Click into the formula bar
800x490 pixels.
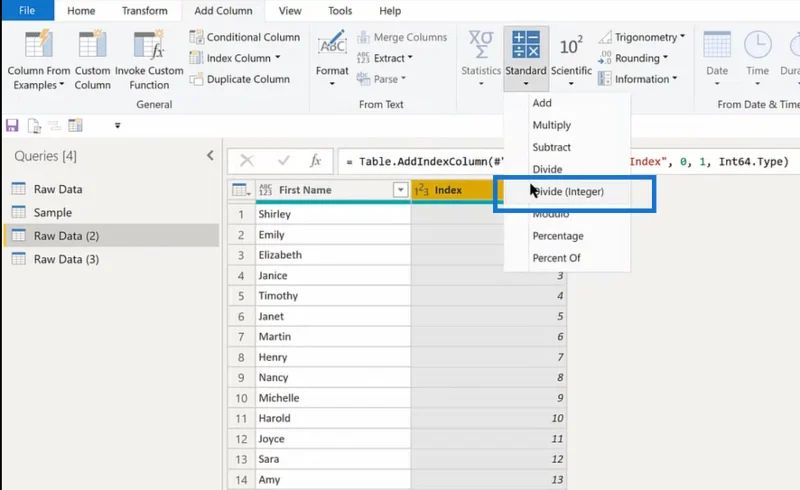click(x=568, y=162)
